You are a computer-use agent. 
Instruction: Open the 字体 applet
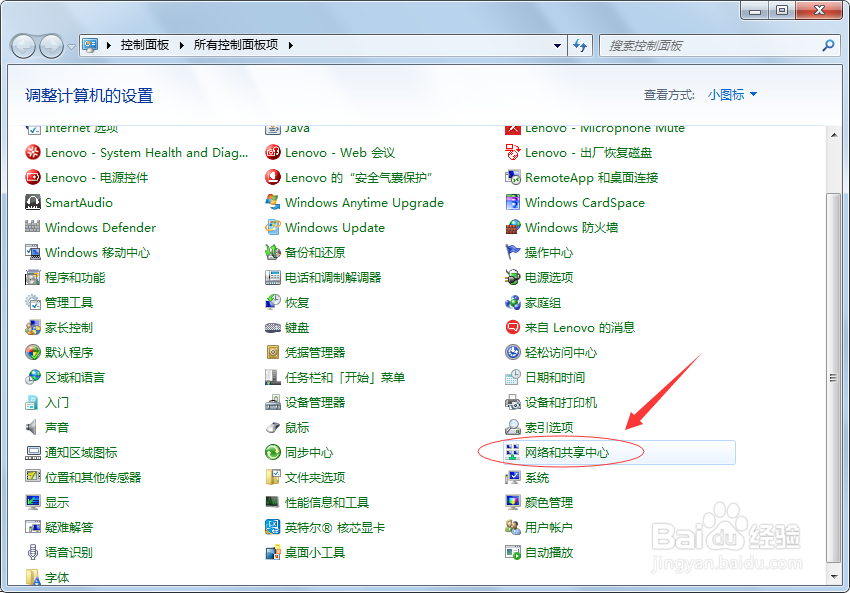pyautogui.click(x=56, y=577)
